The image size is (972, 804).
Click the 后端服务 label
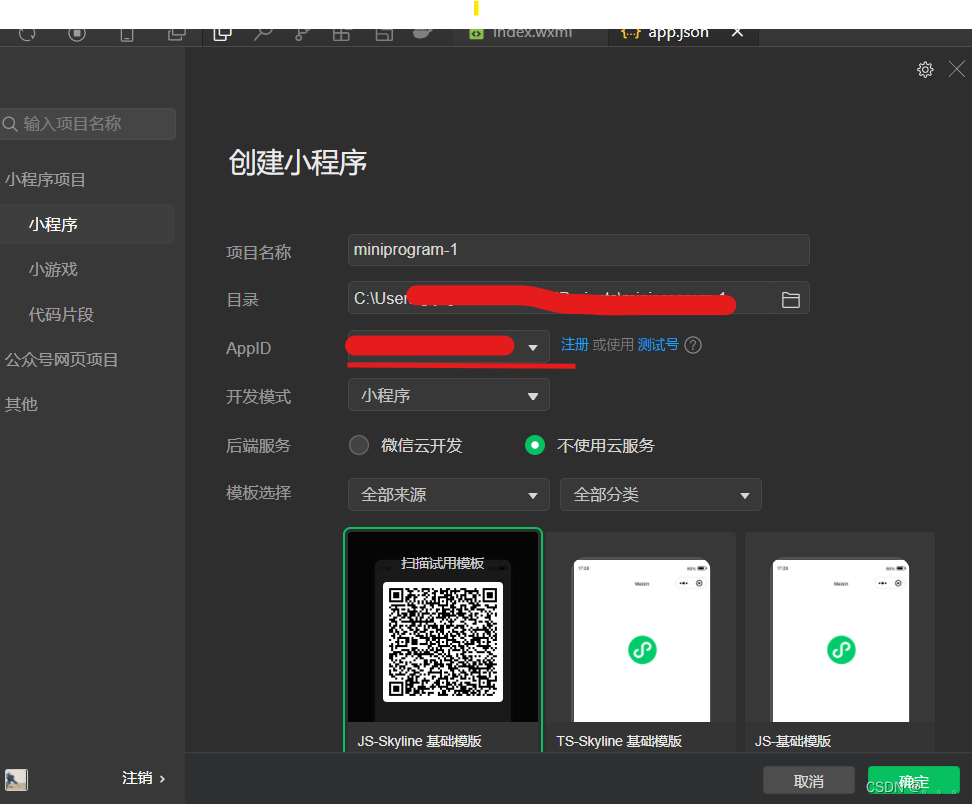pos(258,445)
